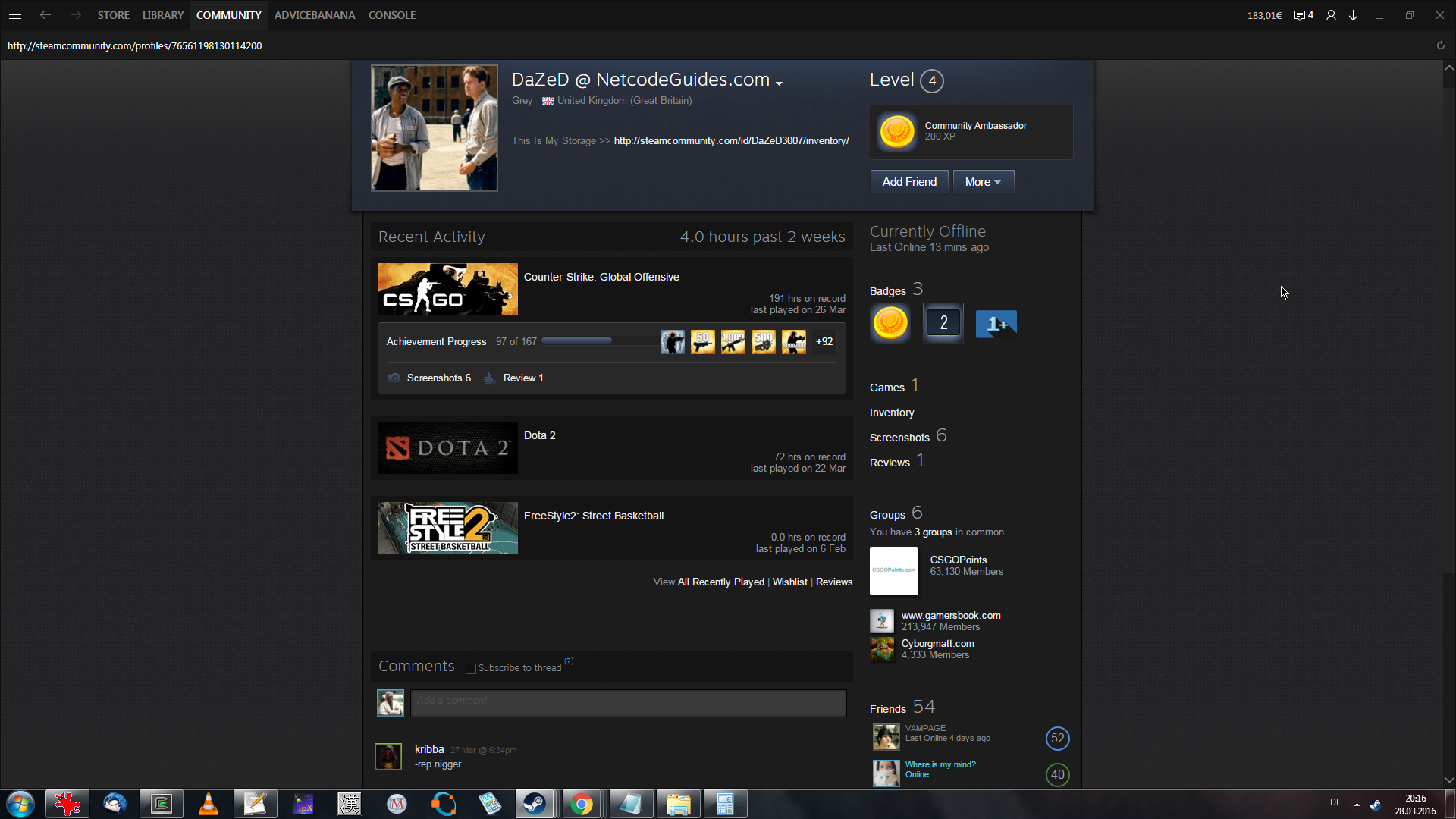The image size is (1456, 819).
Task: Switch to the LIBRARY tab
Action: click(x=163, y=15)
